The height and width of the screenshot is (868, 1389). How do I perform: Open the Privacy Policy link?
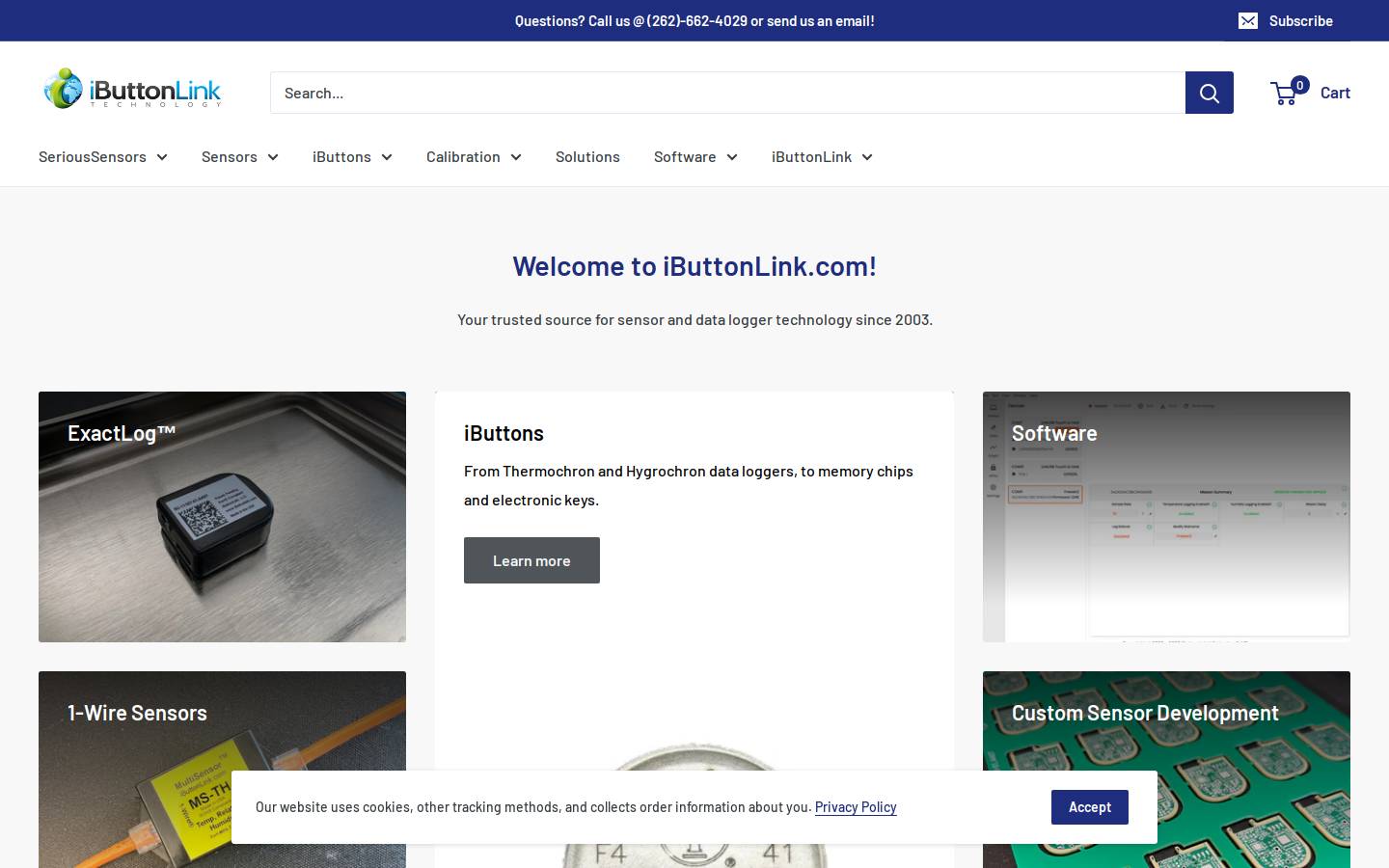click(x=856, y=807)
